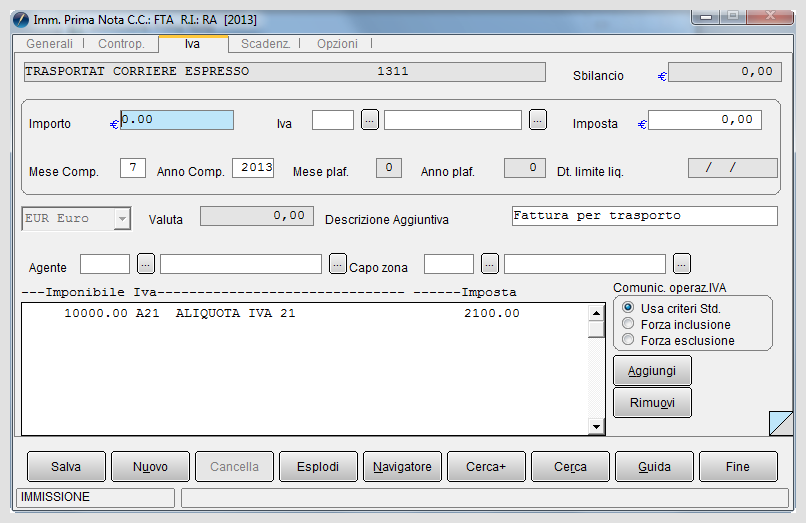Click the Valuta amount field

click(257, 216)
